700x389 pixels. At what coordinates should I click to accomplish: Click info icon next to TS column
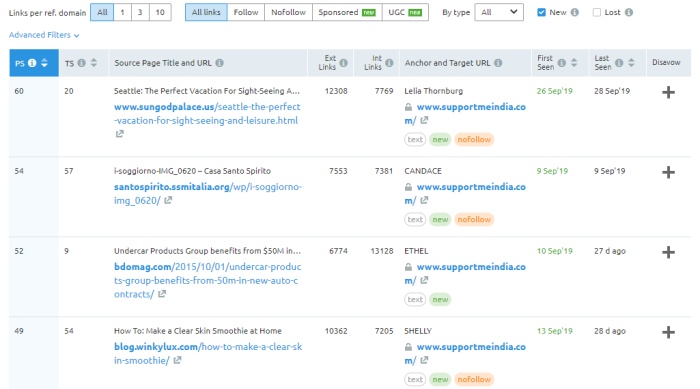coord(81,63)
